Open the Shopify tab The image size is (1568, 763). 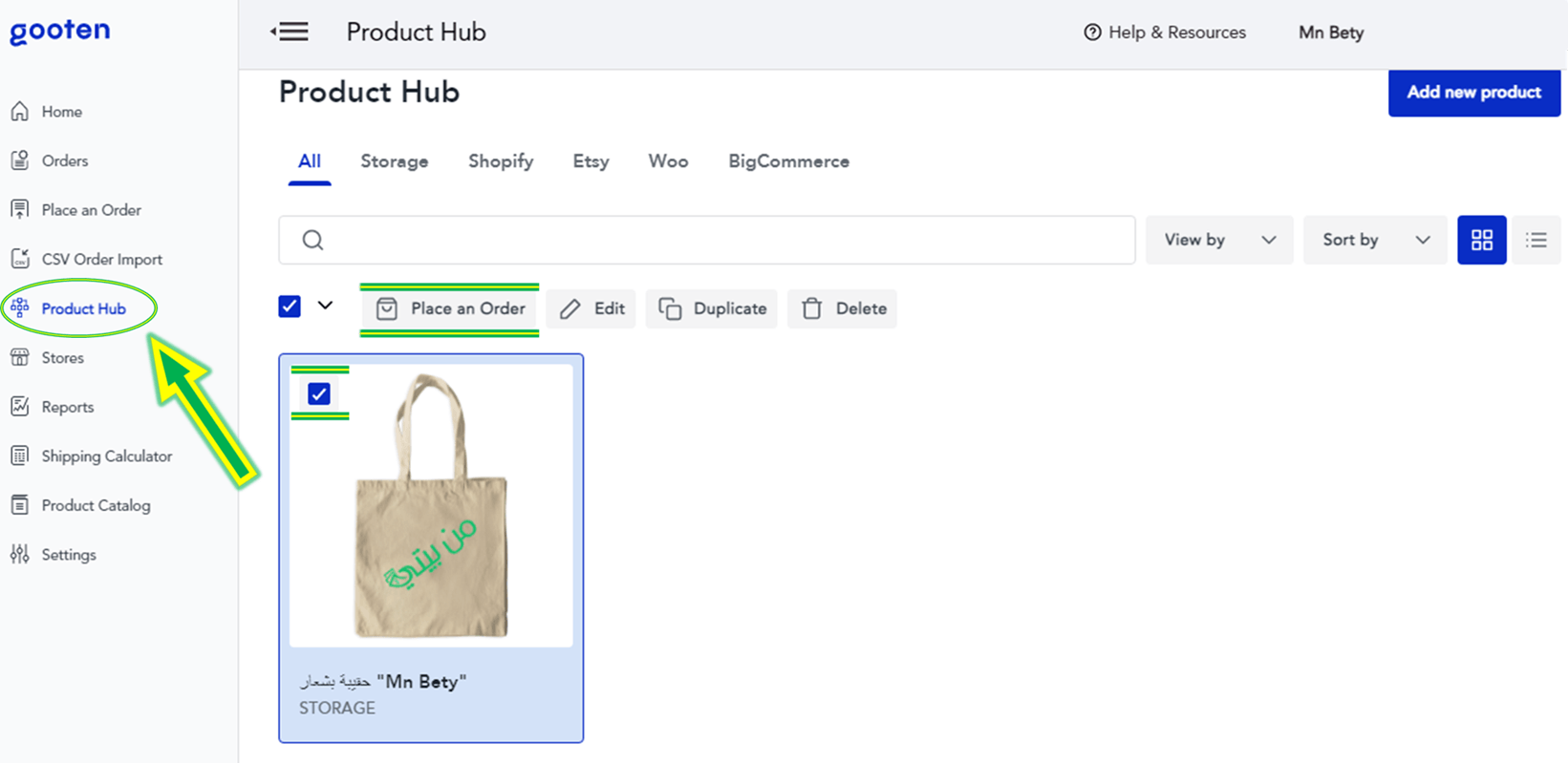coord(501,161)
